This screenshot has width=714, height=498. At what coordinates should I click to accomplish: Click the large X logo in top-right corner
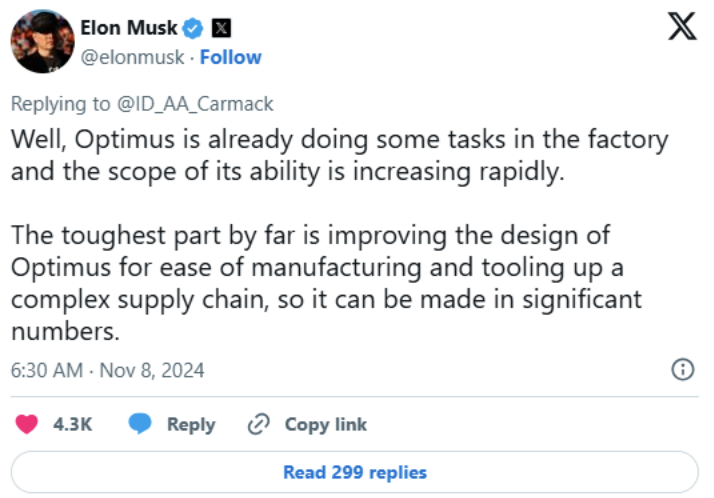tap(681, 28)
